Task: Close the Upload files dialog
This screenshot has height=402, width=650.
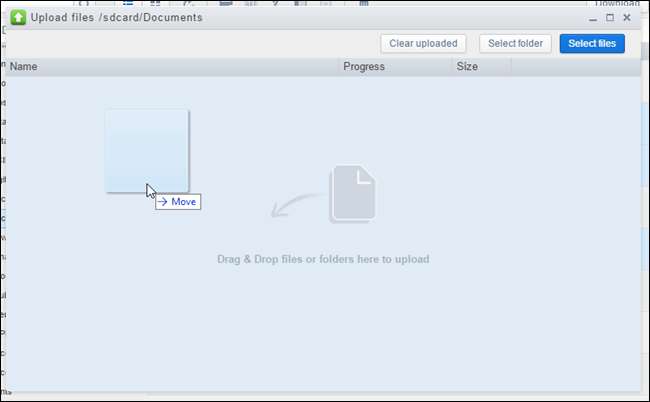Action: [627, 17]
